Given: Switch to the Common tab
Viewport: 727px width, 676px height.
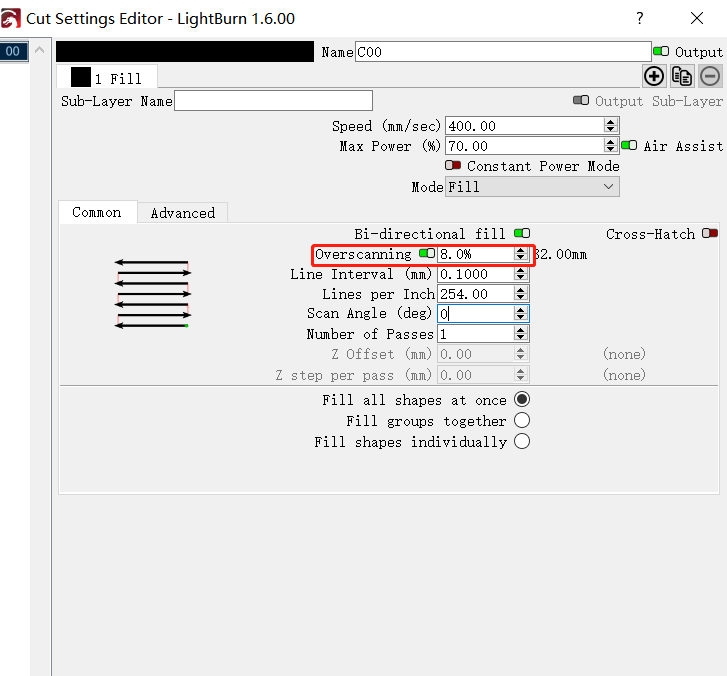Looking at the screenshot, I should [x=97, y=212].
